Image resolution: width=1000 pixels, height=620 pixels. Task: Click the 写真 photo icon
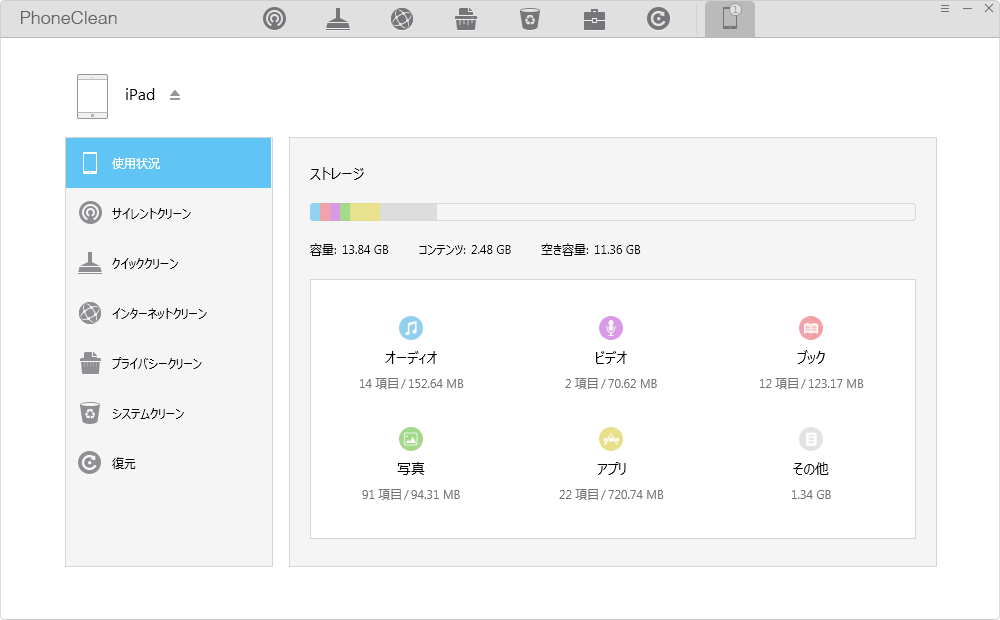coord(411,439)
